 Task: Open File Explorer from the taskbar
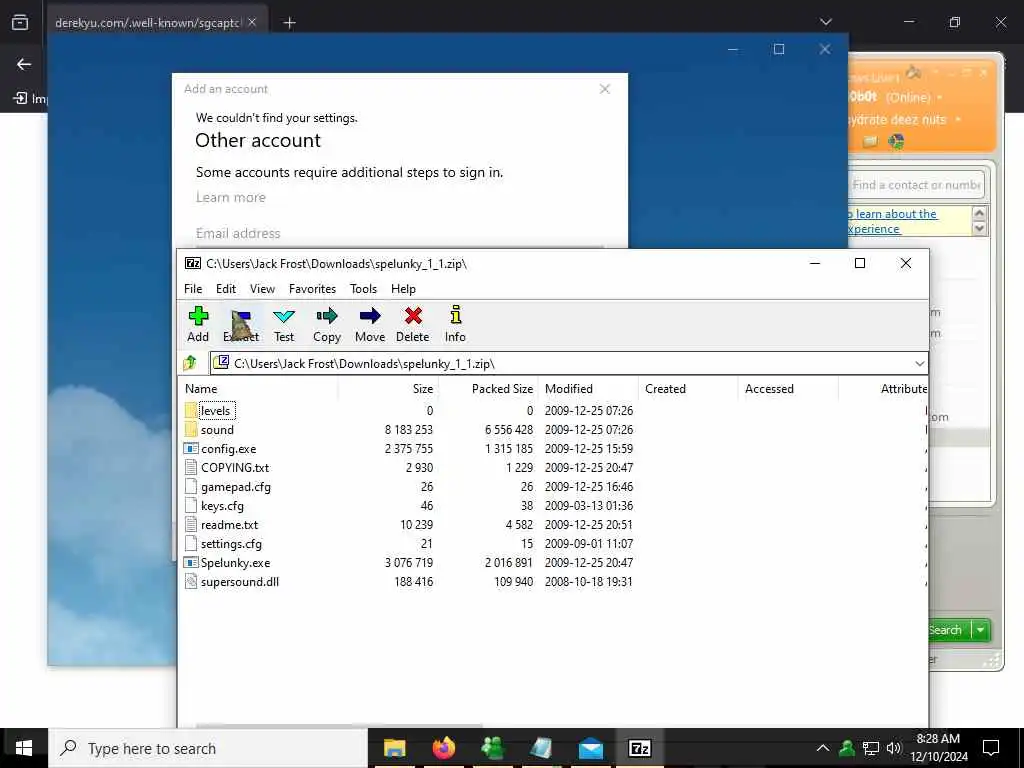[394, 748]
